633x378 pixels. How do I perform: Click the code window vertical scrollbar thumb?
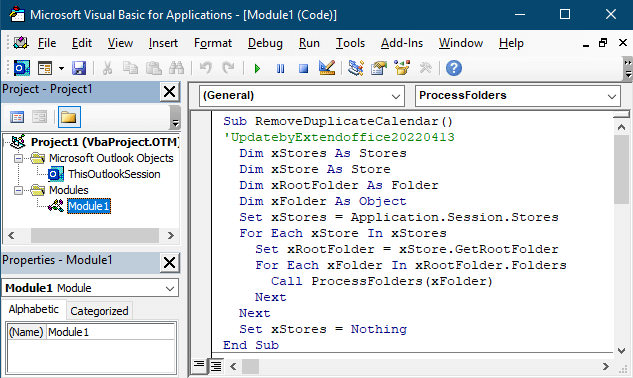pos(621,170)
